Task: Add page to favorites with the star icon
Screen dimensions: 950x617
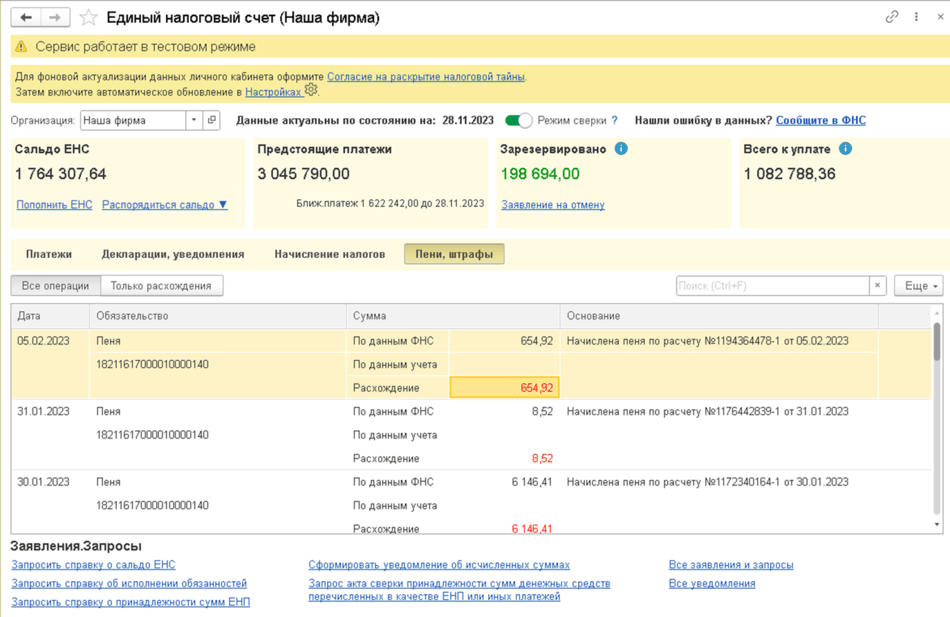Action: (89, 18)
